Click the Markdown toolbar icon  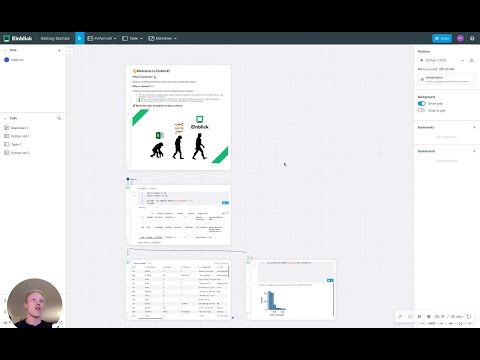tap(151, 38)
